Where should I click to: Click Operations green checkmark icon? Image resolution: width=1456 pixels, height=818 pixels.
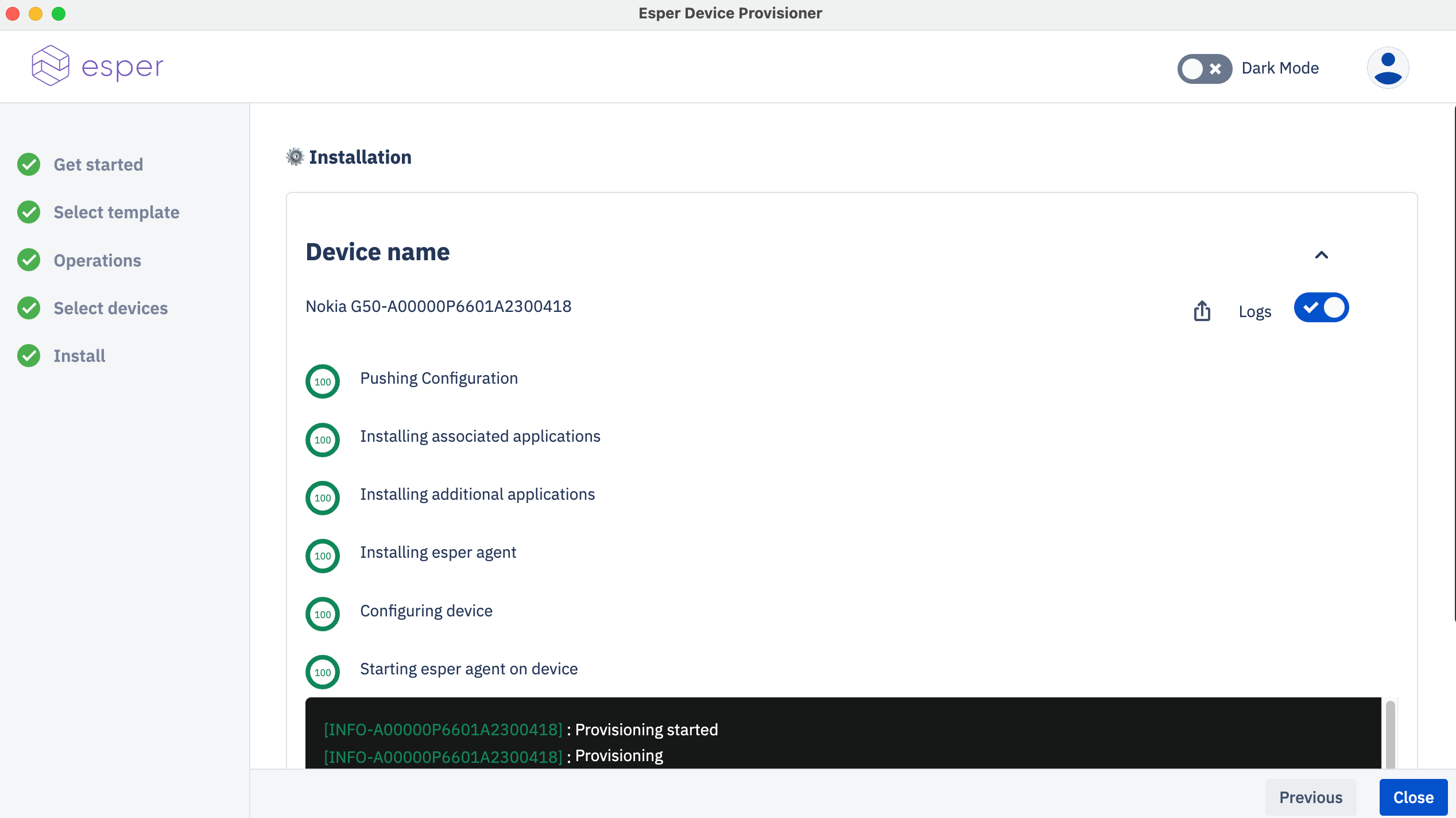coord(29,260)
